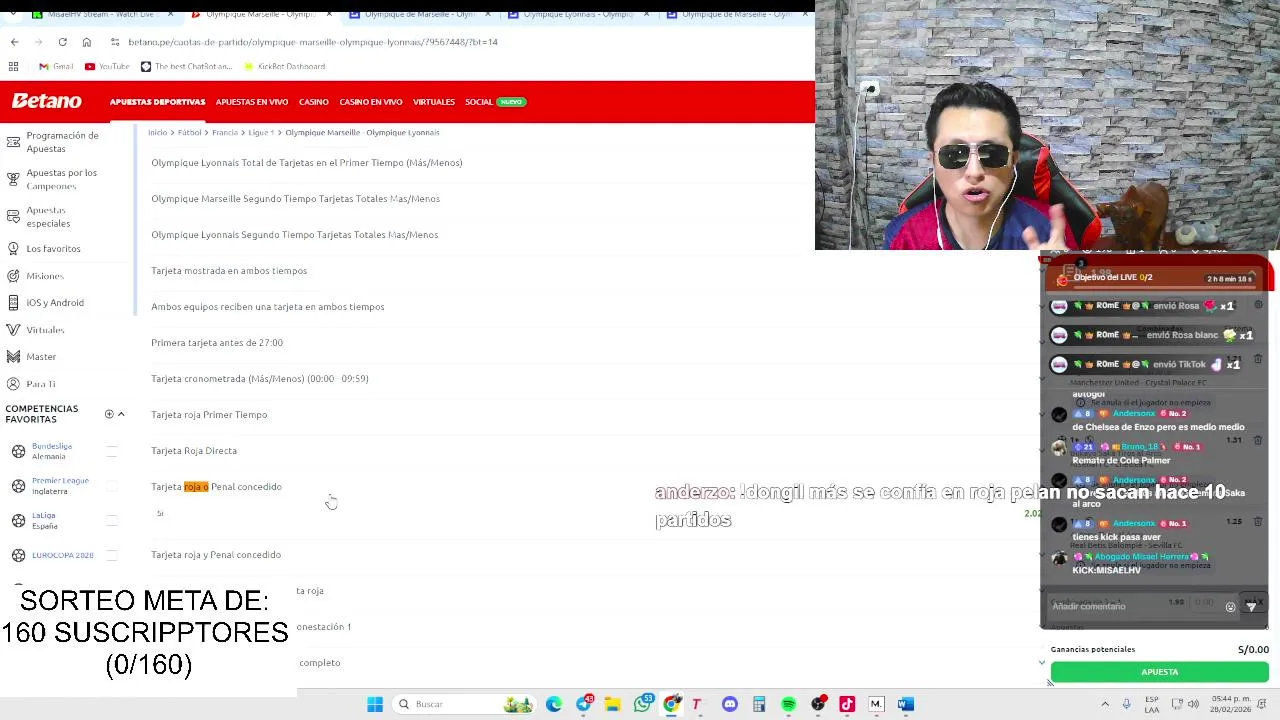Open Apuestas por los Campeones

click(x=62, y=179)
